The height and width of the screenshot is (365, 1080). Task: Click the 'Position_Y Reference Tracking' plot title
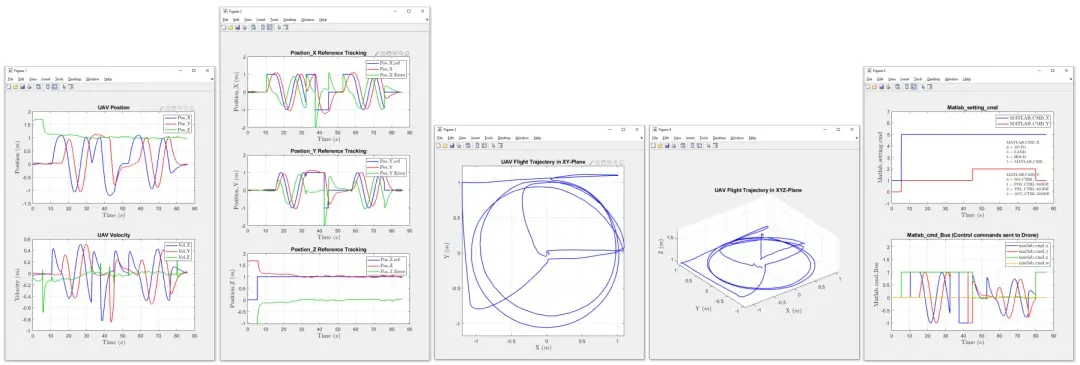tap(328, 151)
